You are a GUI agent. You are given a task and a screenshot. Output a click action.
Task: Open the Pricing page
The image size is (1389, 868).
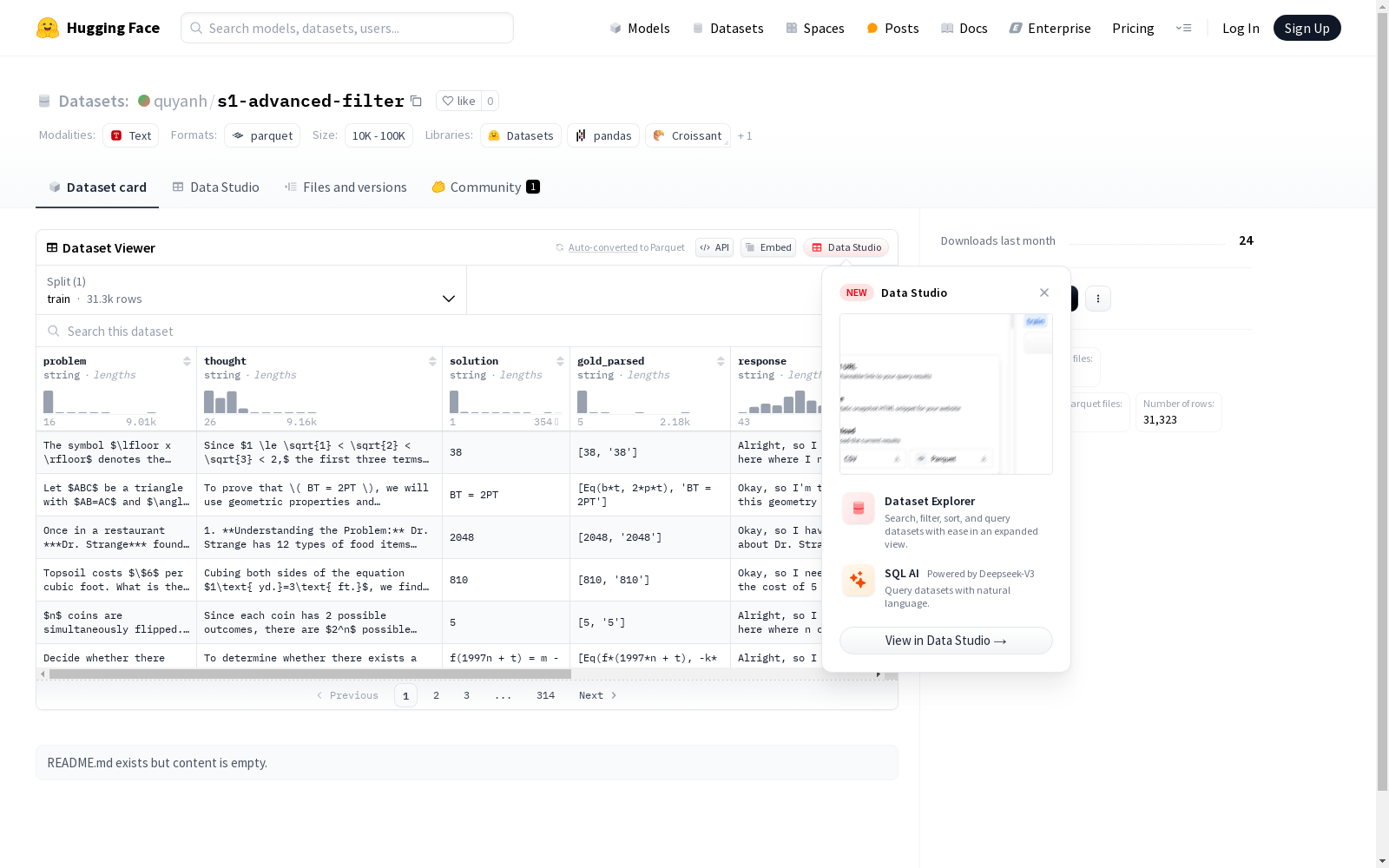coord(1133,28)
